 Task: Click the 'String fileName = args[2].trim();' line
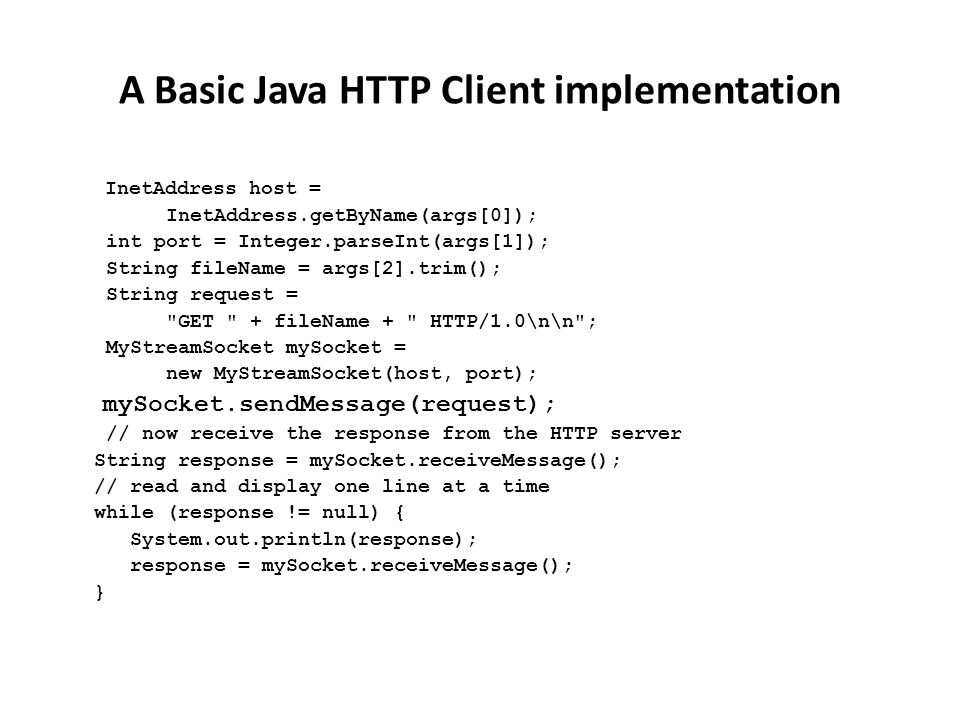303,268
